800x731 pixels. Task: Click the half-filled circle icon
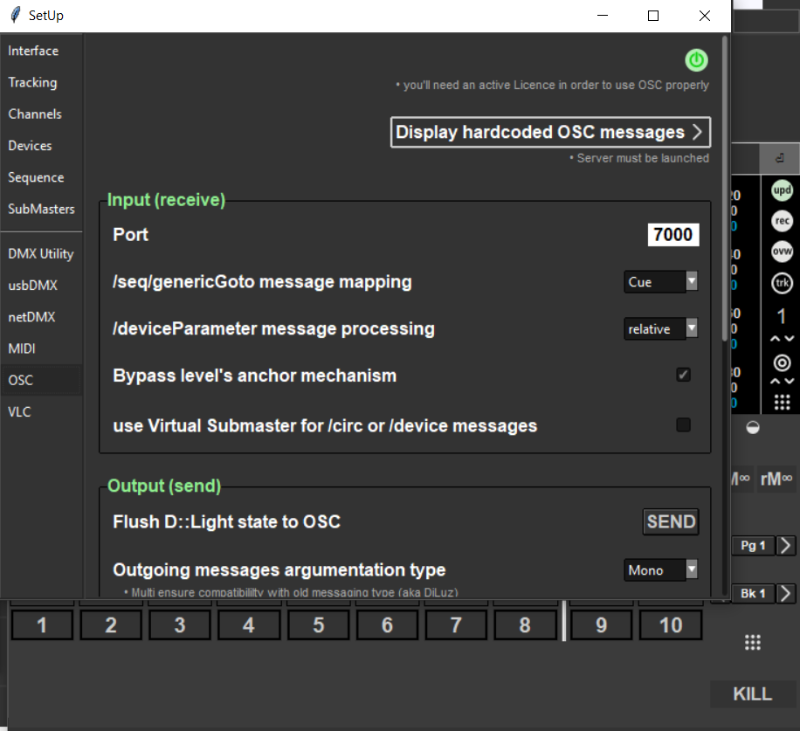click(x=753, y=427)
